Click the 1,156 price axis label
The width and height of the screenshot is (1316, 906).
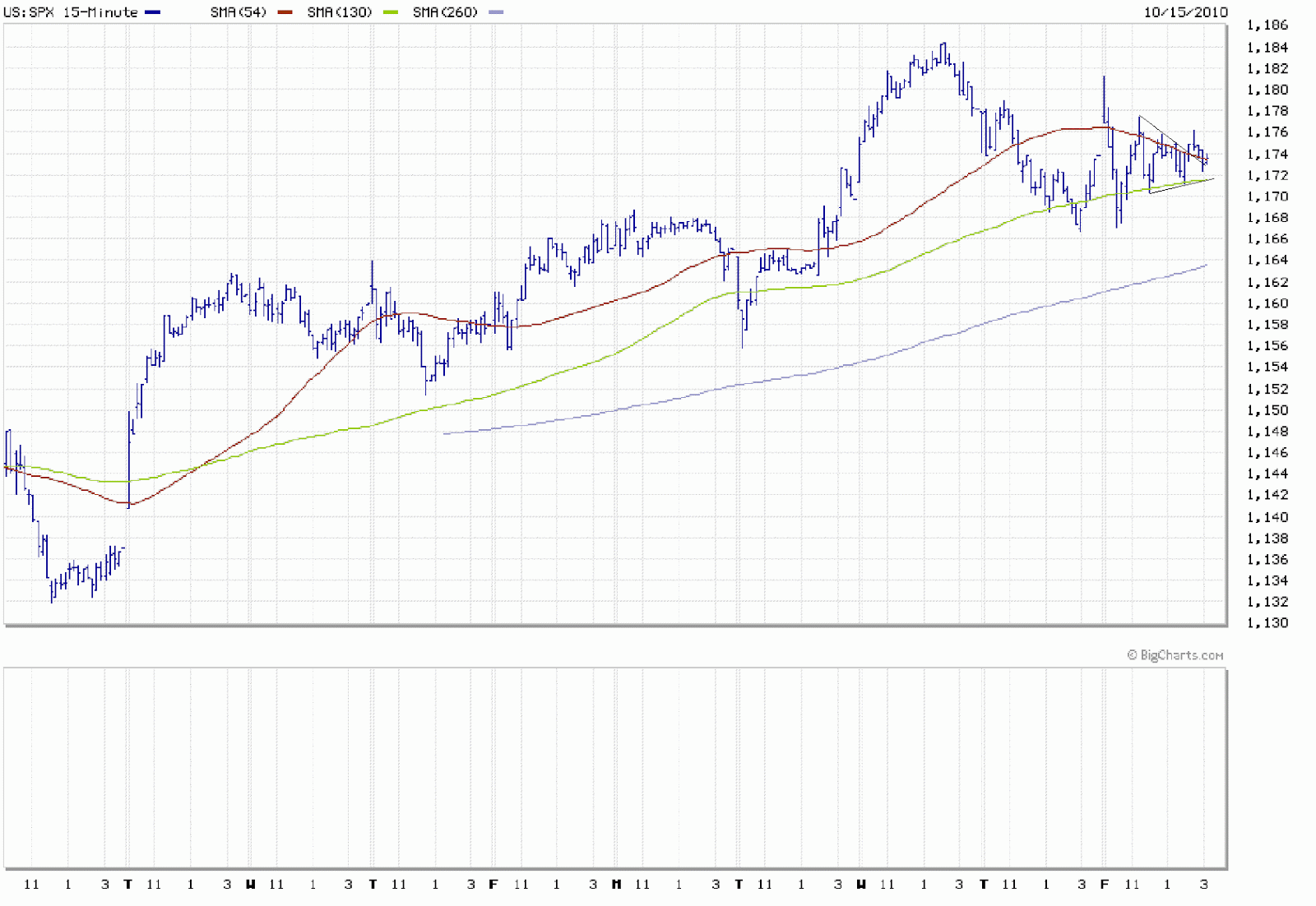pos(1267,346)
